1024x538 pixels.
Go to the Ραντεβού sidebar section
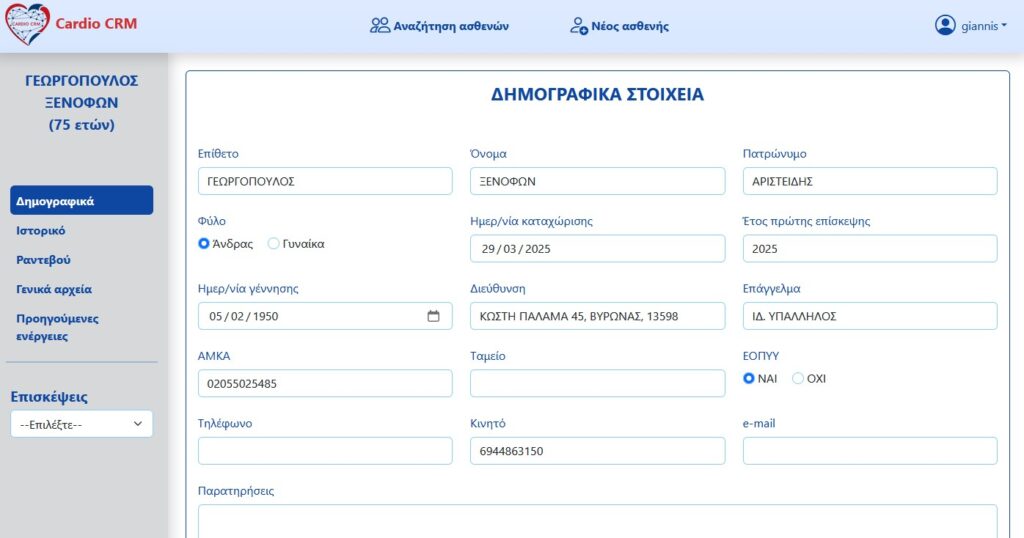43,260
